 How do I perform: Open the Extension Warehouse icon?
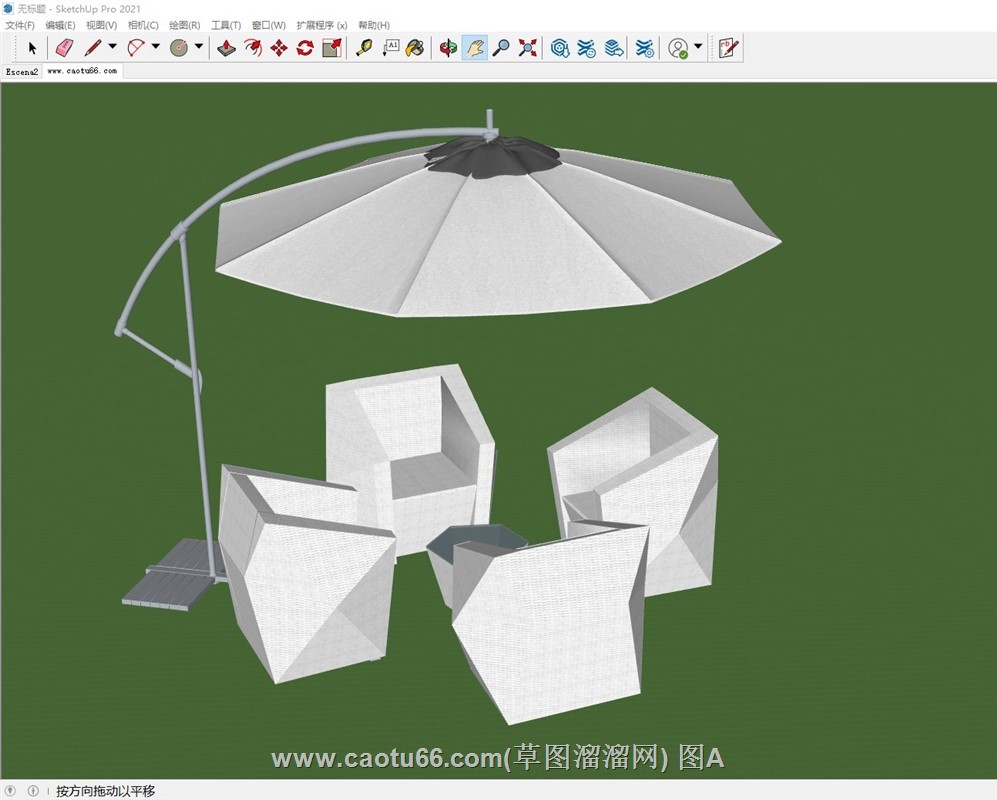(x=586, y=48)
